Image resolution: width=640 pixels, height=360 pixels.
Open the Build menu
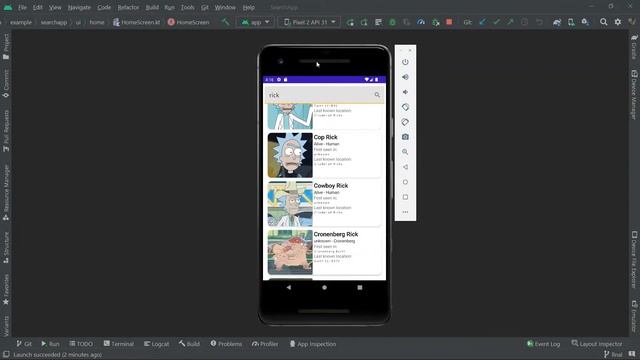pos(152,7)
